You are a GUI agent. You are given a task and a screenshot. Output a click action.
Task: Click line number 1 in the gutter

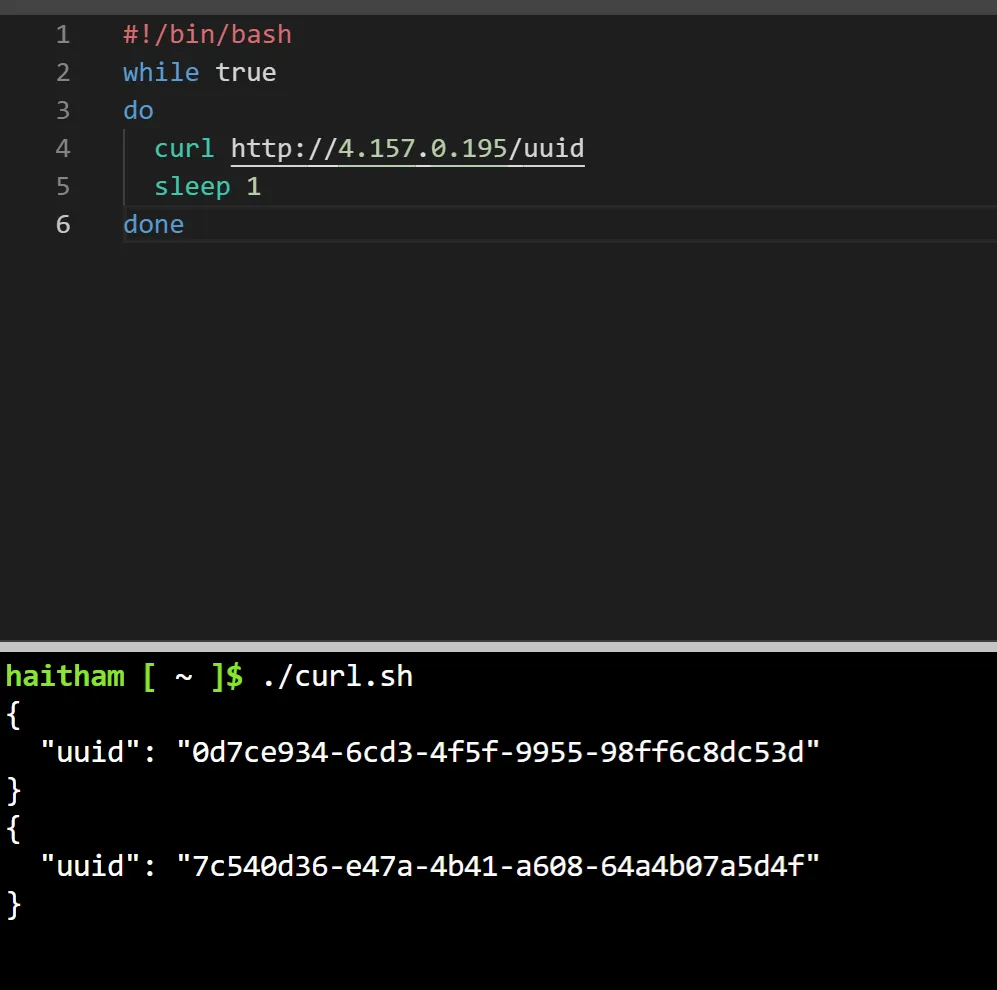pyautogui.click(x=63, y=35)
